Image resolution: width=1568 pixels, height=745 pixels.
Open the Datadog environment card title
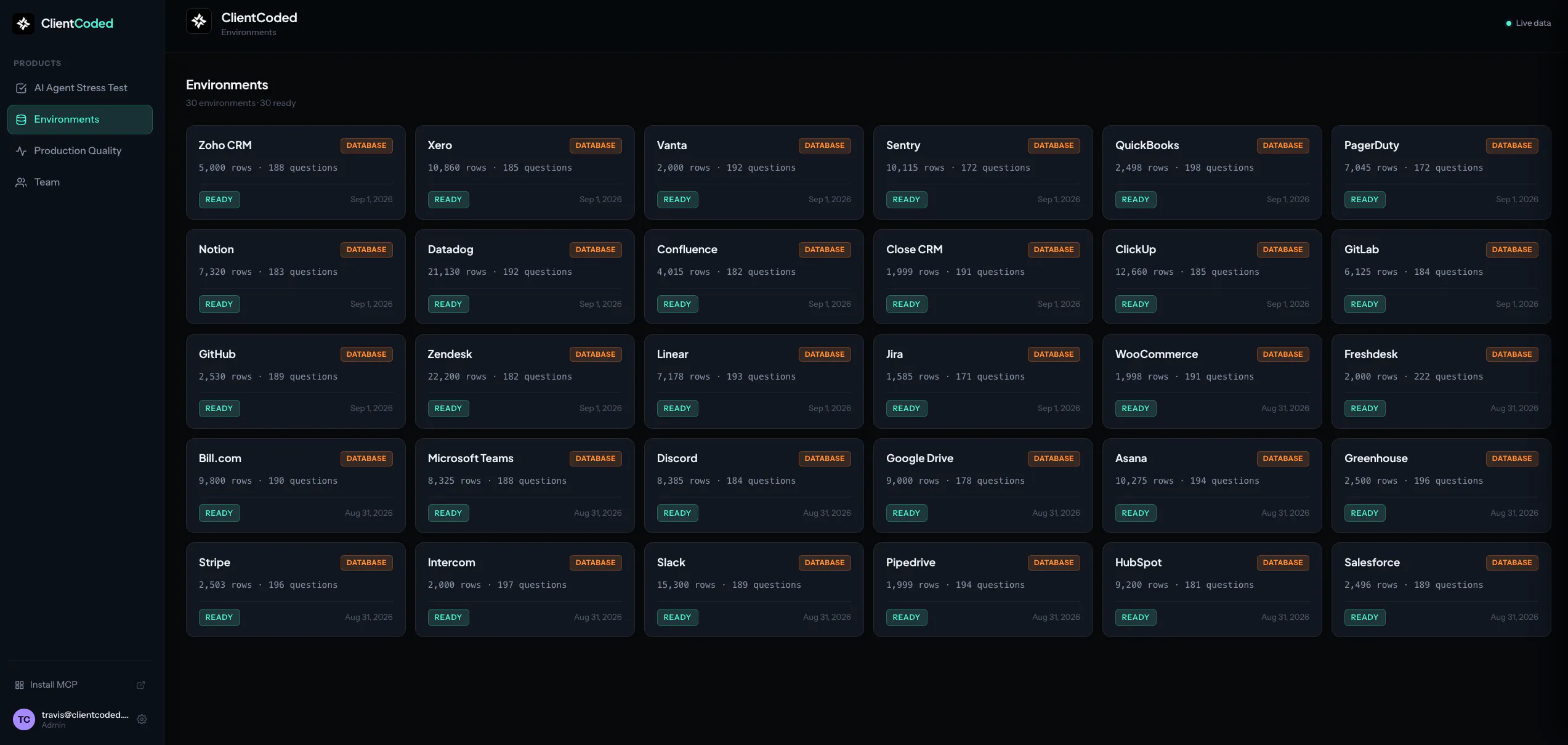[450, 250]
